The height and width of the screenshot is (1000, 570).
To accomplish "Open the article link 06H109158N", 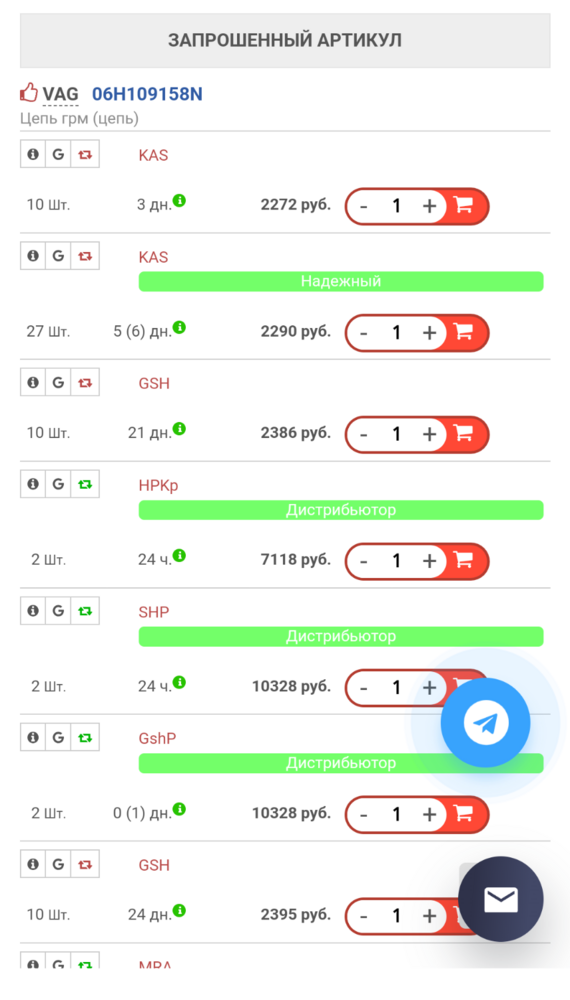I will tap(147, 94).
